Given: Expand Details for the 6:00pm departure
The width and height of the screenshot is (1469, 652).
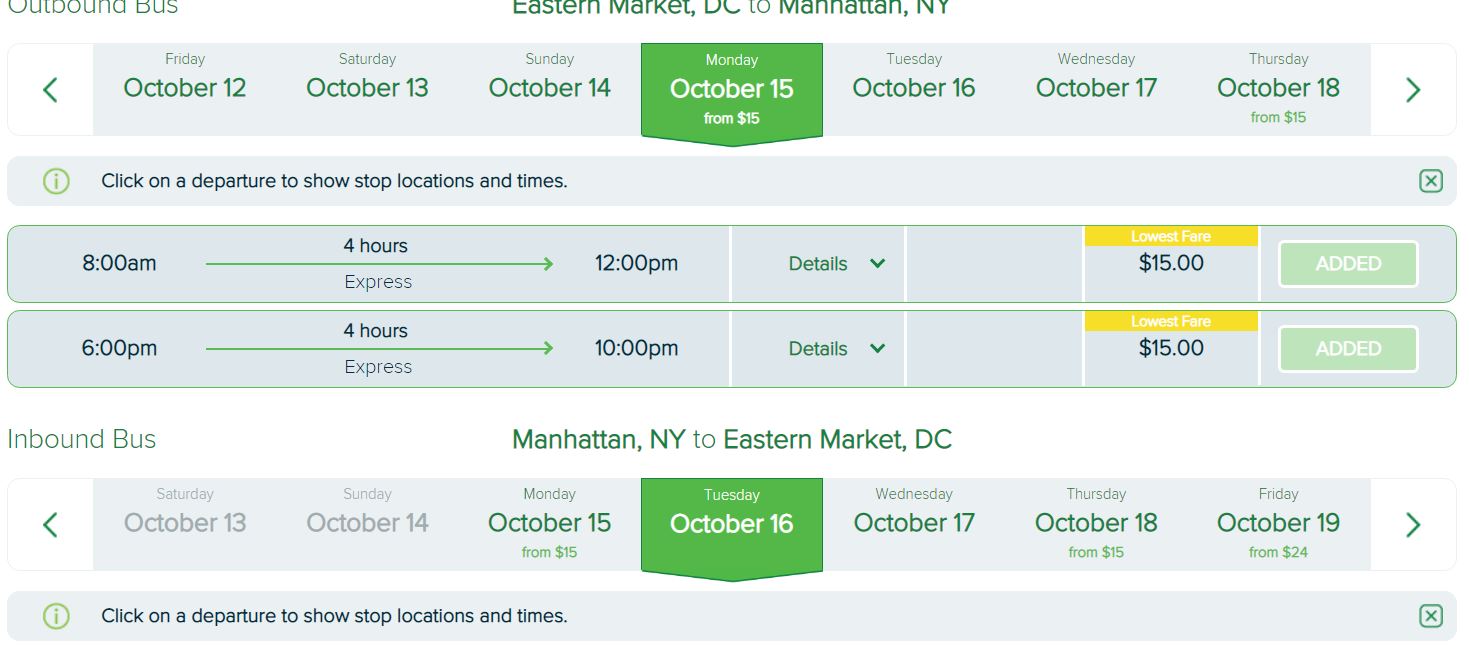Looking at the screenshot, I should pyautogui.click(x=837, y=349).
